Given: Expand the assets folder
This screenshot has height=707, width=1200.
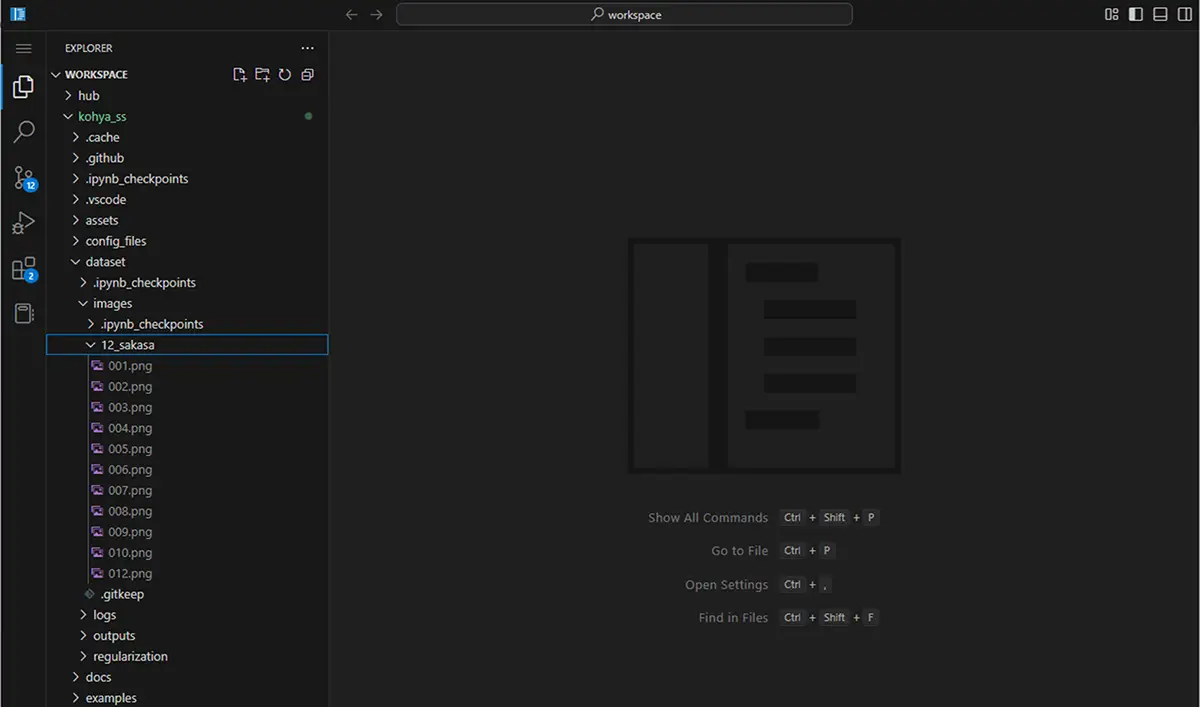Looking at the screenshot, I should click(x=187, y=221).
